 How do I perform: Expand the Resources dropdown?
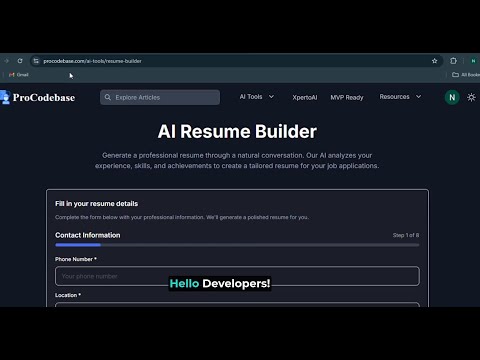click(x=400, y=97)
